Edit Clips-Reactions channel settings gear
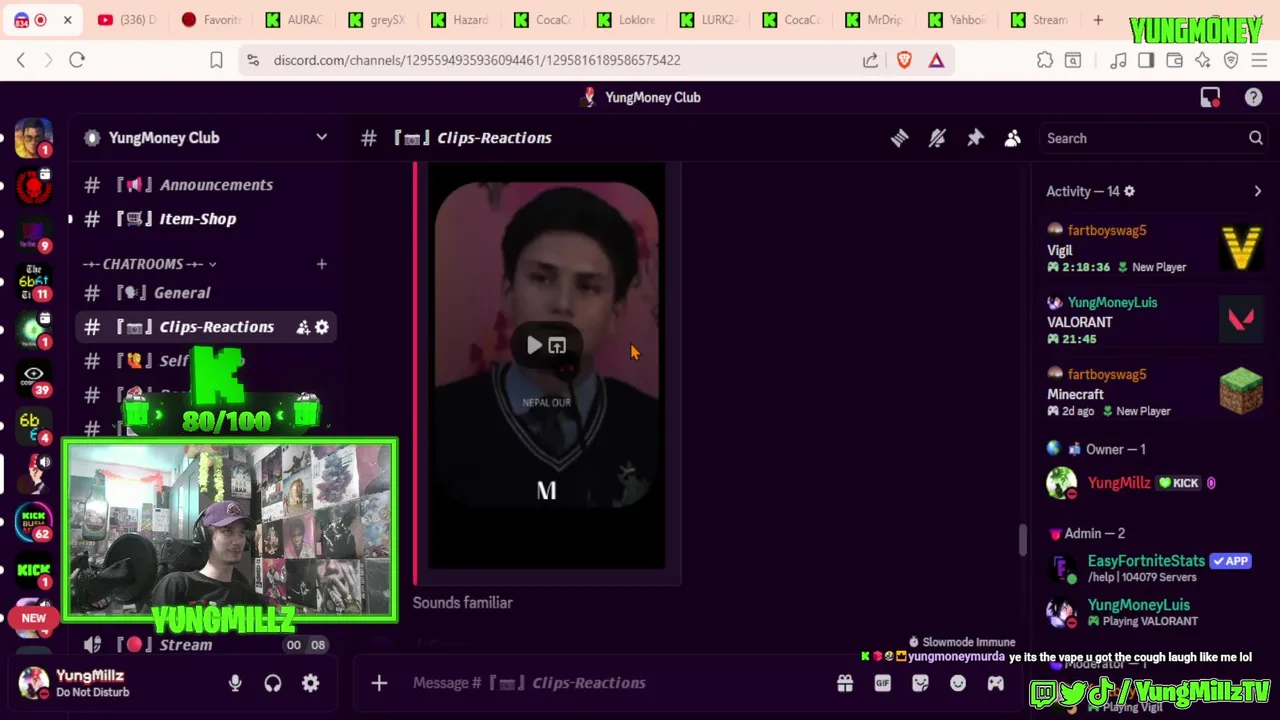The image size is (1280, 720). click(322, 327)
